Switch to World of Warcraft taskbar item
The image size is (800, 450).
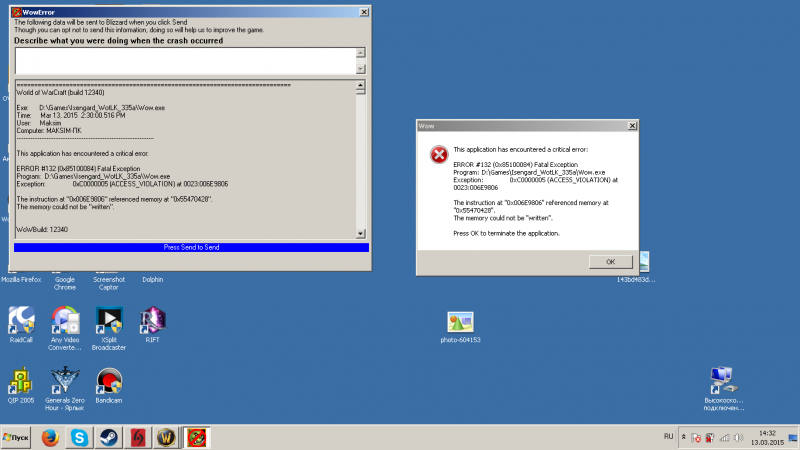(x=167, y=437)
